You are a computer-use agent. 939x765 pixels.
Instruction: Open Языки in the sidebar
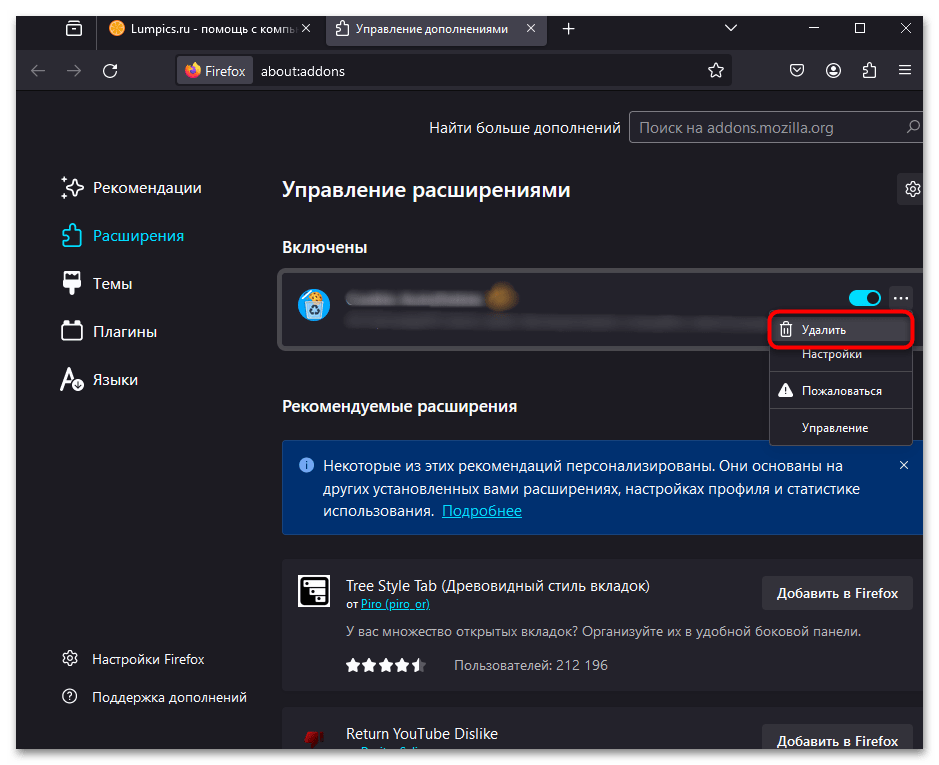[99, 379]
